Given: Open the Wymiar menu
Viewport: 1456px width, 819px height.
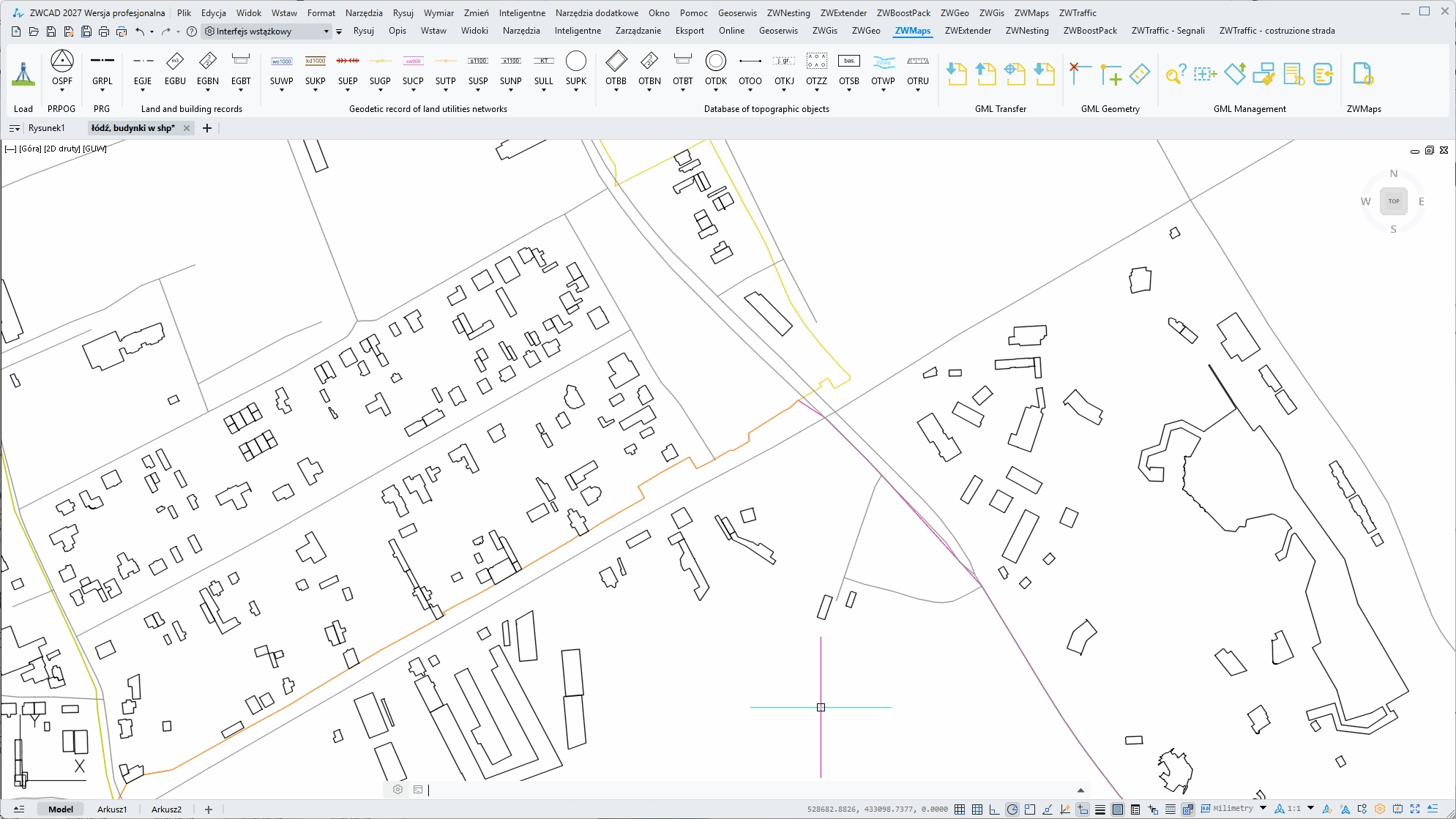Looking at the screenshot, I should click(x=438, y=12).
